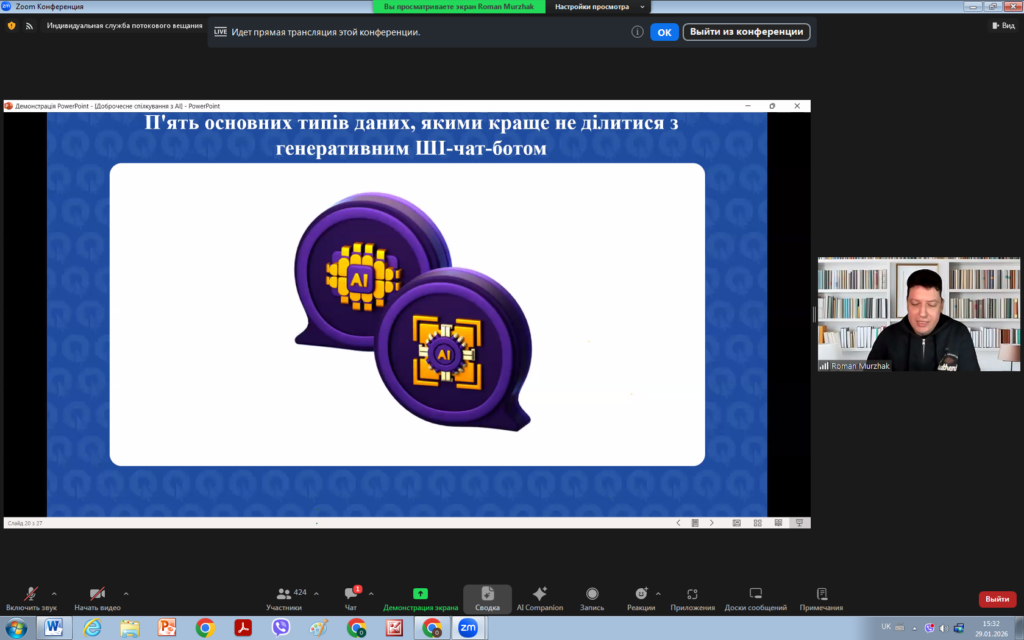Toggle the Сводка meeting summary
The width and height of the screenshot is (1024, 640).
point(487,597)
